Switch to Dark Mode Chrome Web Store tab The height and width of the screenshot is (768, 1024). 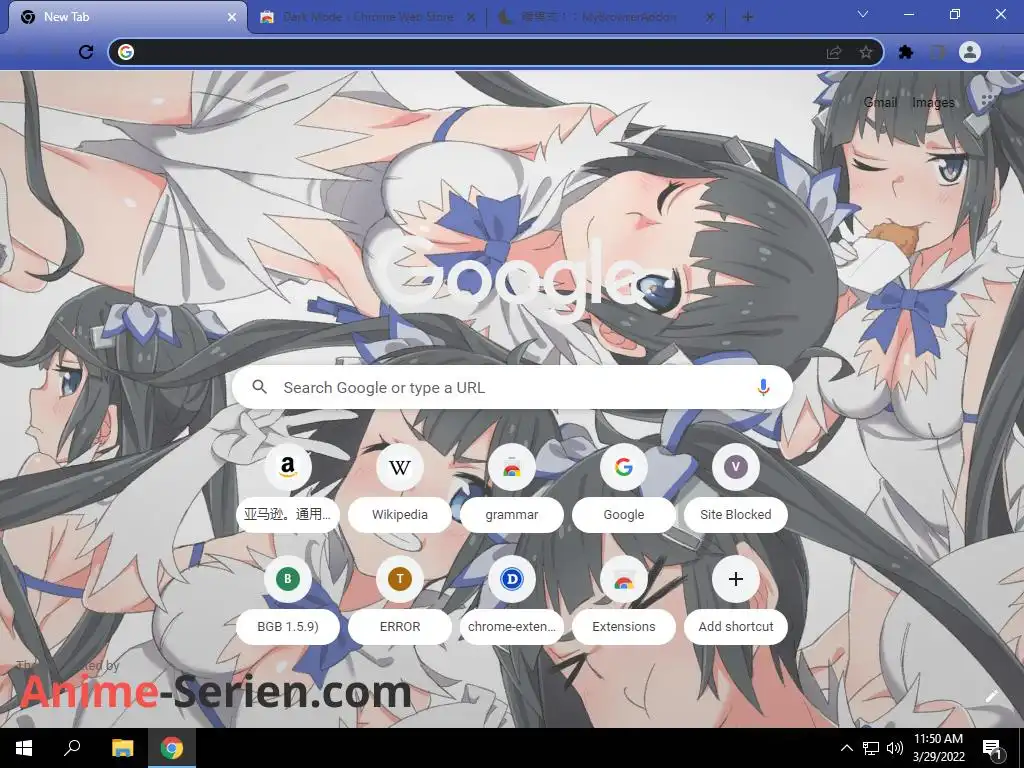[x=367, y=18]
